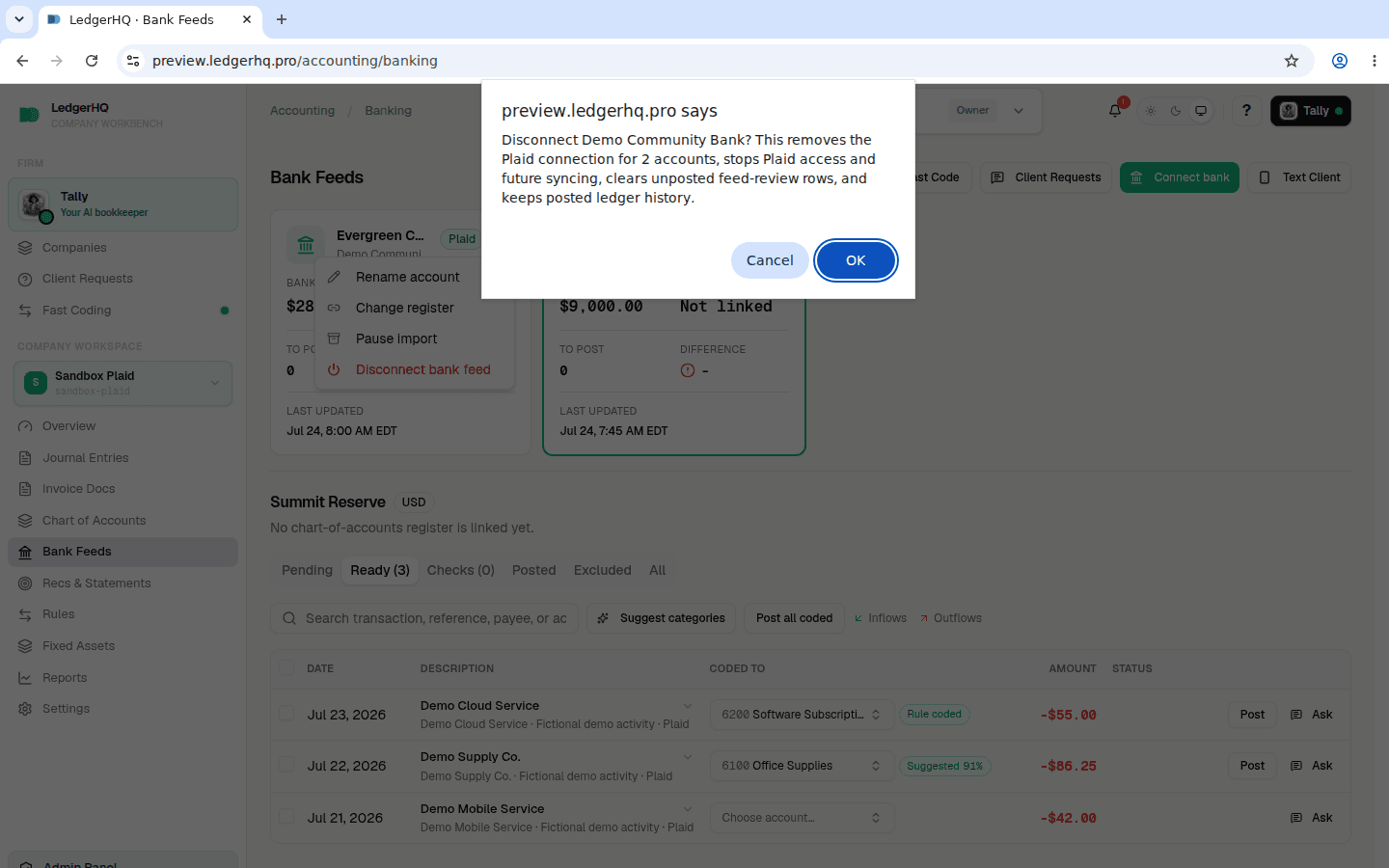Click Post all coded button

(795, 618)
